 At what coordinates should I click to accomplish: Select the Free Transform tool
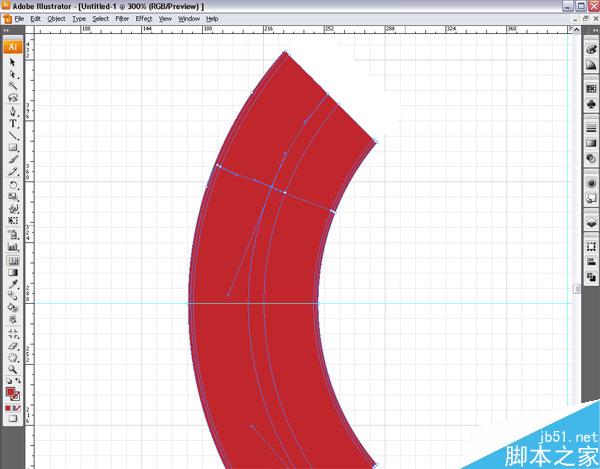click(13, 221)
